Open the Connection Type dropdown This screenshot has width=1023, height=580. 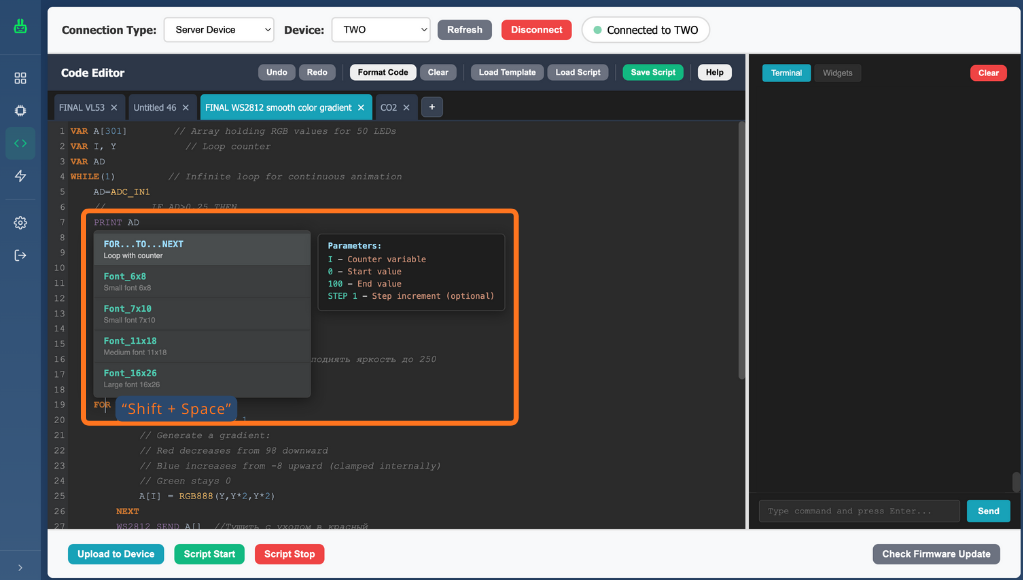[x=218, y=30]
